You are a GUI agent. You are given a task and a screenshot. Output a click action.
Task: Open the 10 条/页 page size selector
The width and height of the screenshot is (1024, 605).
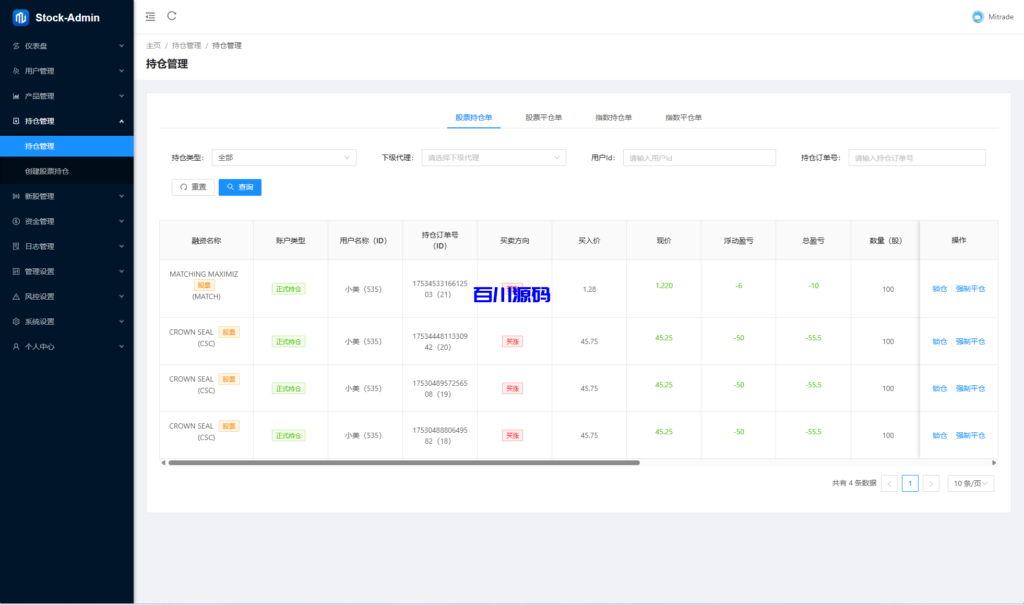click(970, 483)
